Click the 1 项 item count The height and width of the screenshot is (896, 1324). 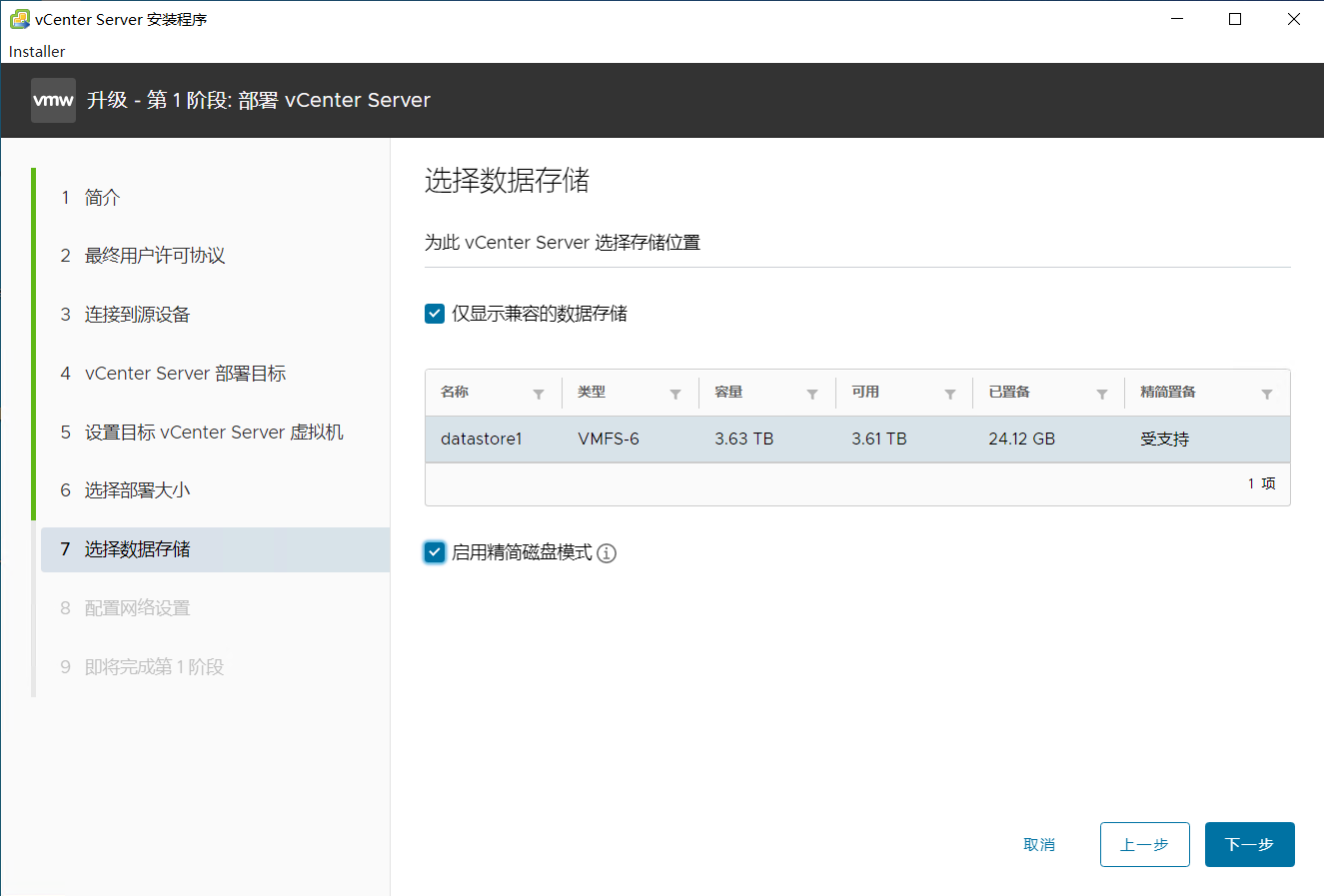point(1261,483)
